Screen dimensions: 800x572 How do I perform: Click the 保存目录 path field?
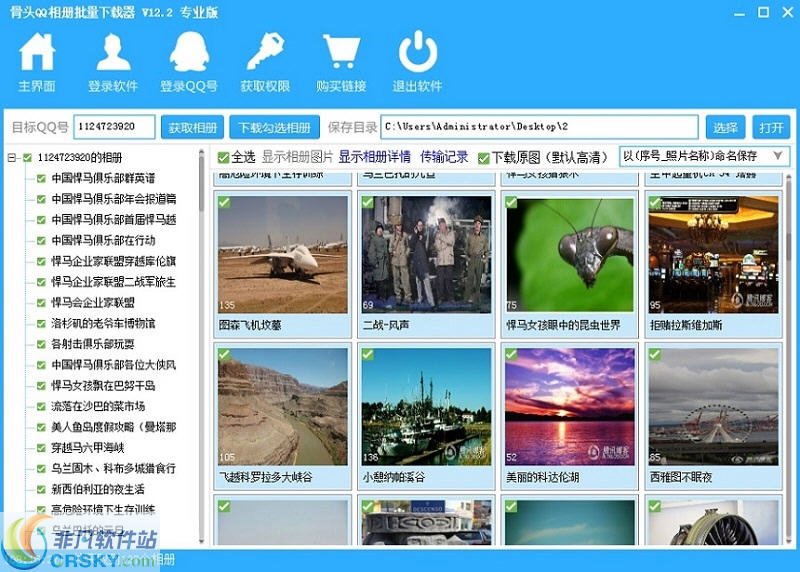(x=539, y=127)
